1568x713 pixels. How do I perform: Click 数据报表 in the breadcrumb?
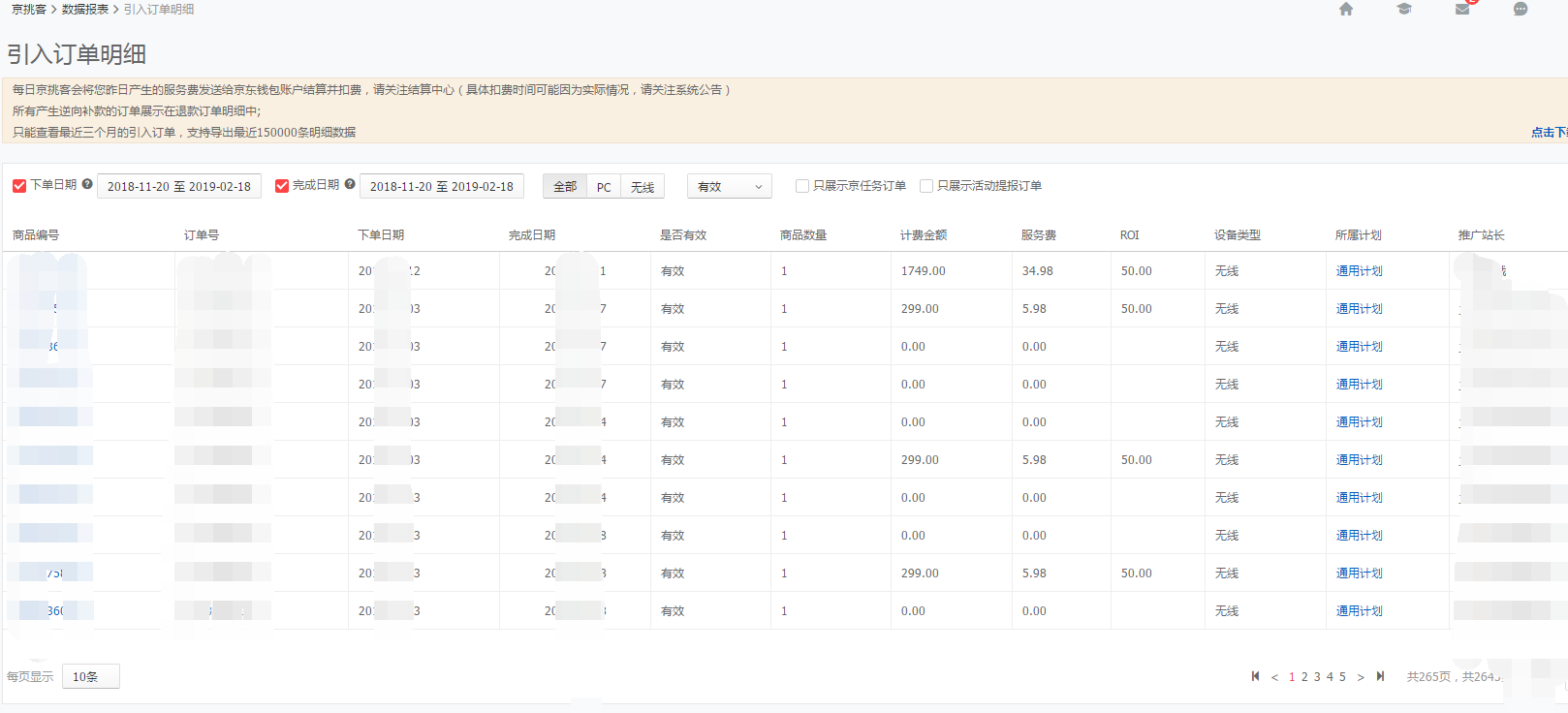[x=85, y=10]
